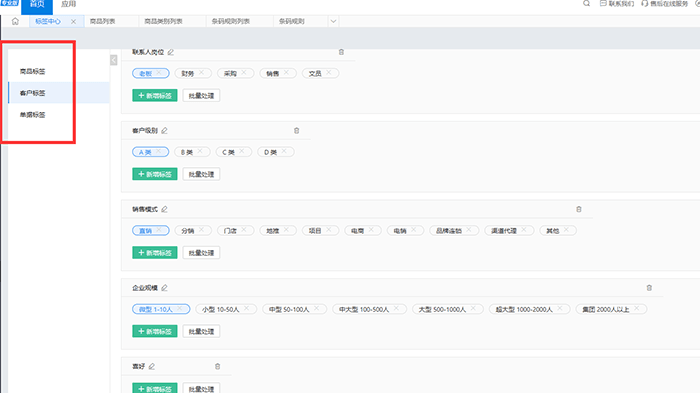Viewport: 700px width, 393px height.
Task: Remove the B类 tag
Action: point(200,151)
